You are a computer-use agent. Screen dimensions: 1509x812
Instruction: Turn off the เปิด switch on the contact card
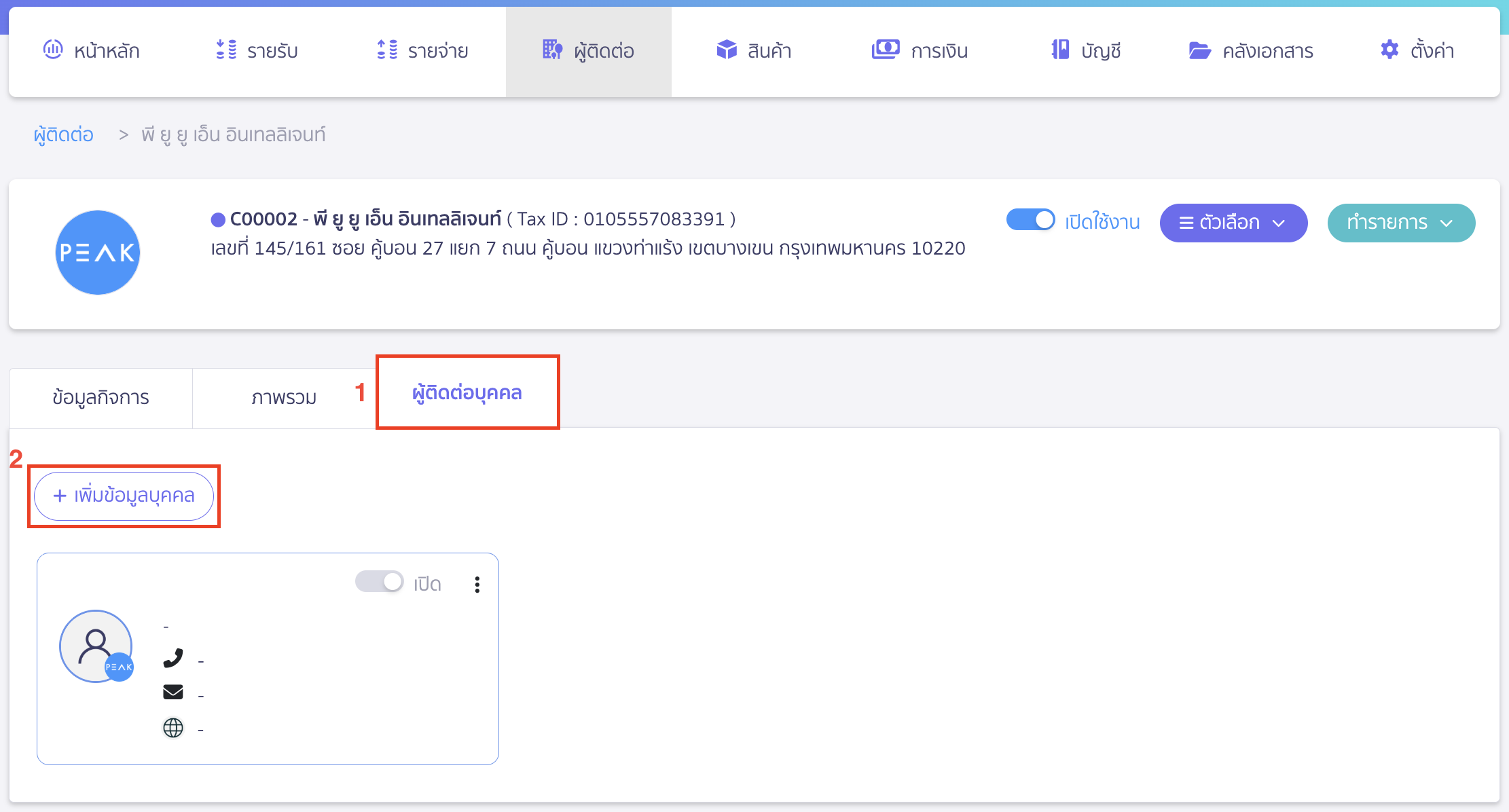pyautogui.click(x=380, y=582)
